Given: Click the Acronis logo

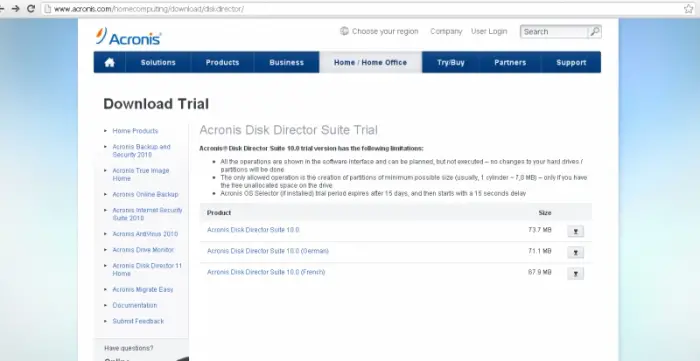Looking at the screenshot, I should (x=129, y=37).
